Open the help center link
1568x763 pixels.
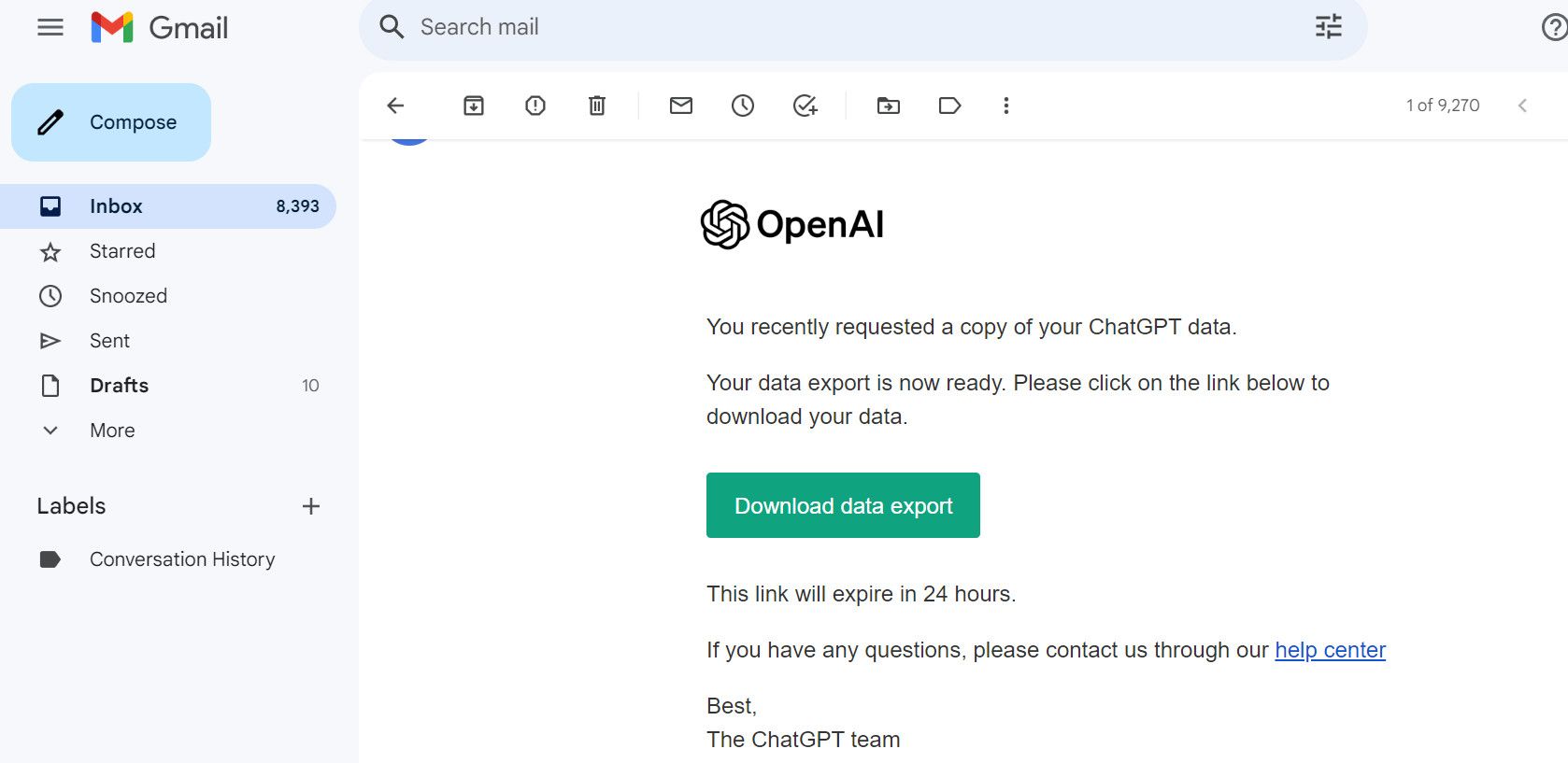coord(1330,649)
